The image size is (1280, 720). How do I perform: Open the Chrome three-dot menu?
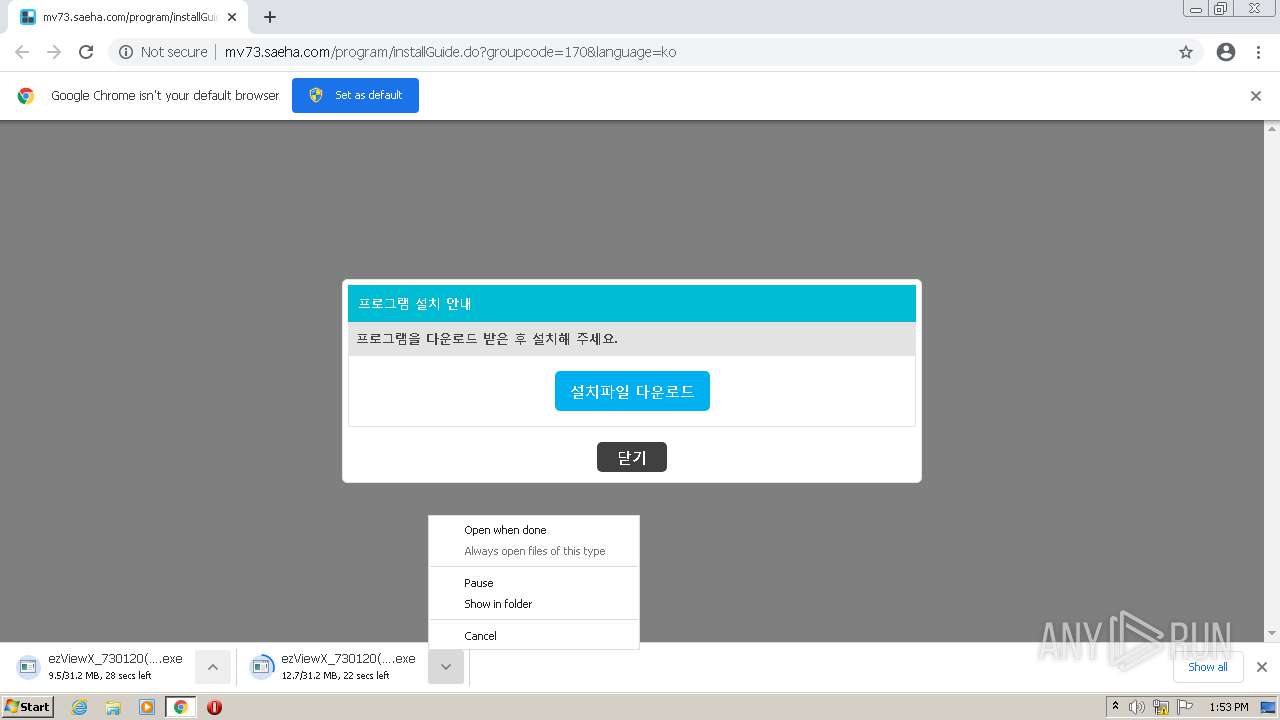(x=1259, y=52)
